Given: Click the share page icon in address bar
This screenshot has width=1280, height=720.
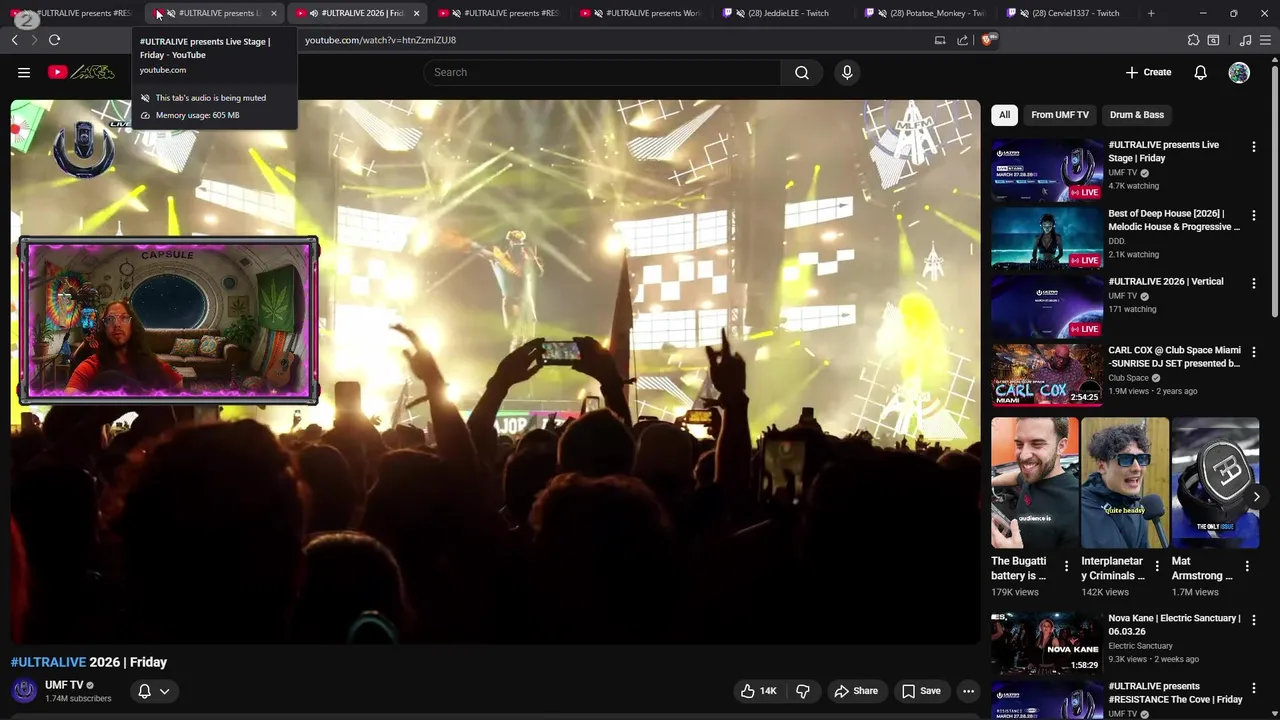Looking at the screenshot, I should [x=962, y=40].
